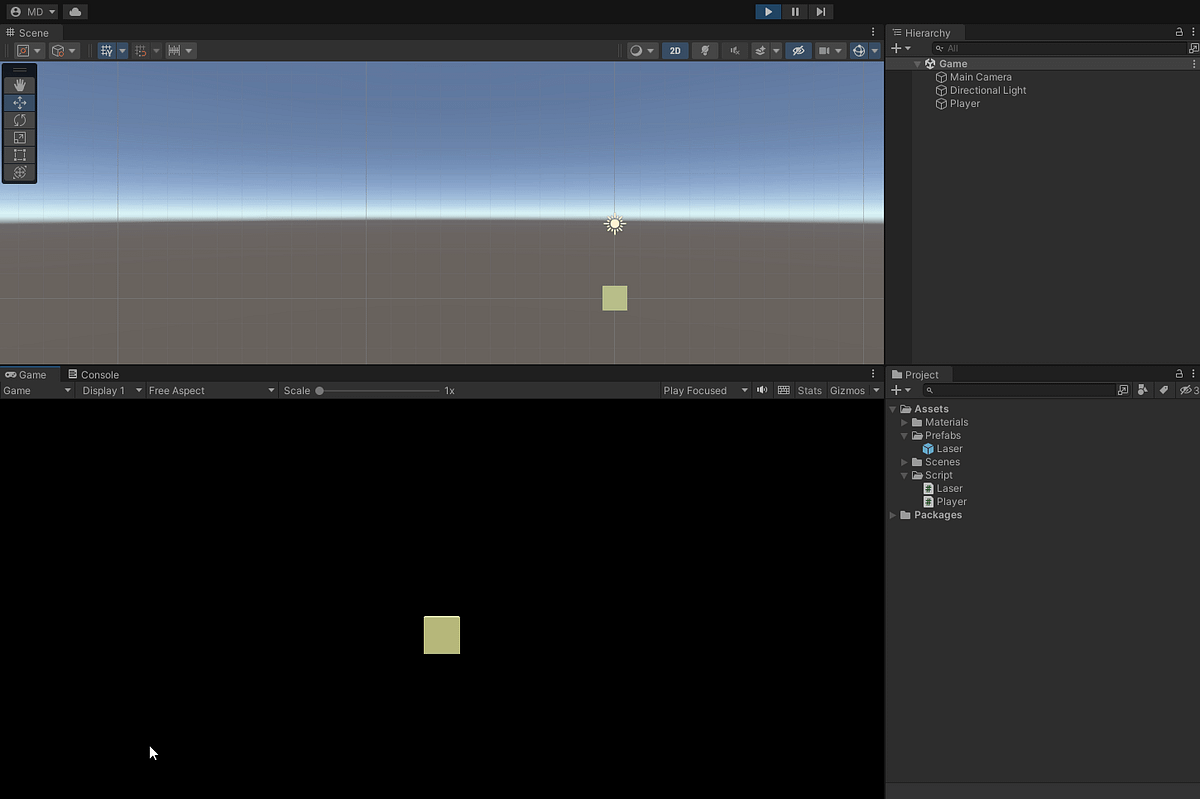This screenshot has width=1200, height=799.
Task: Open the Free Aspect dropdown
Action: (210, 390)
